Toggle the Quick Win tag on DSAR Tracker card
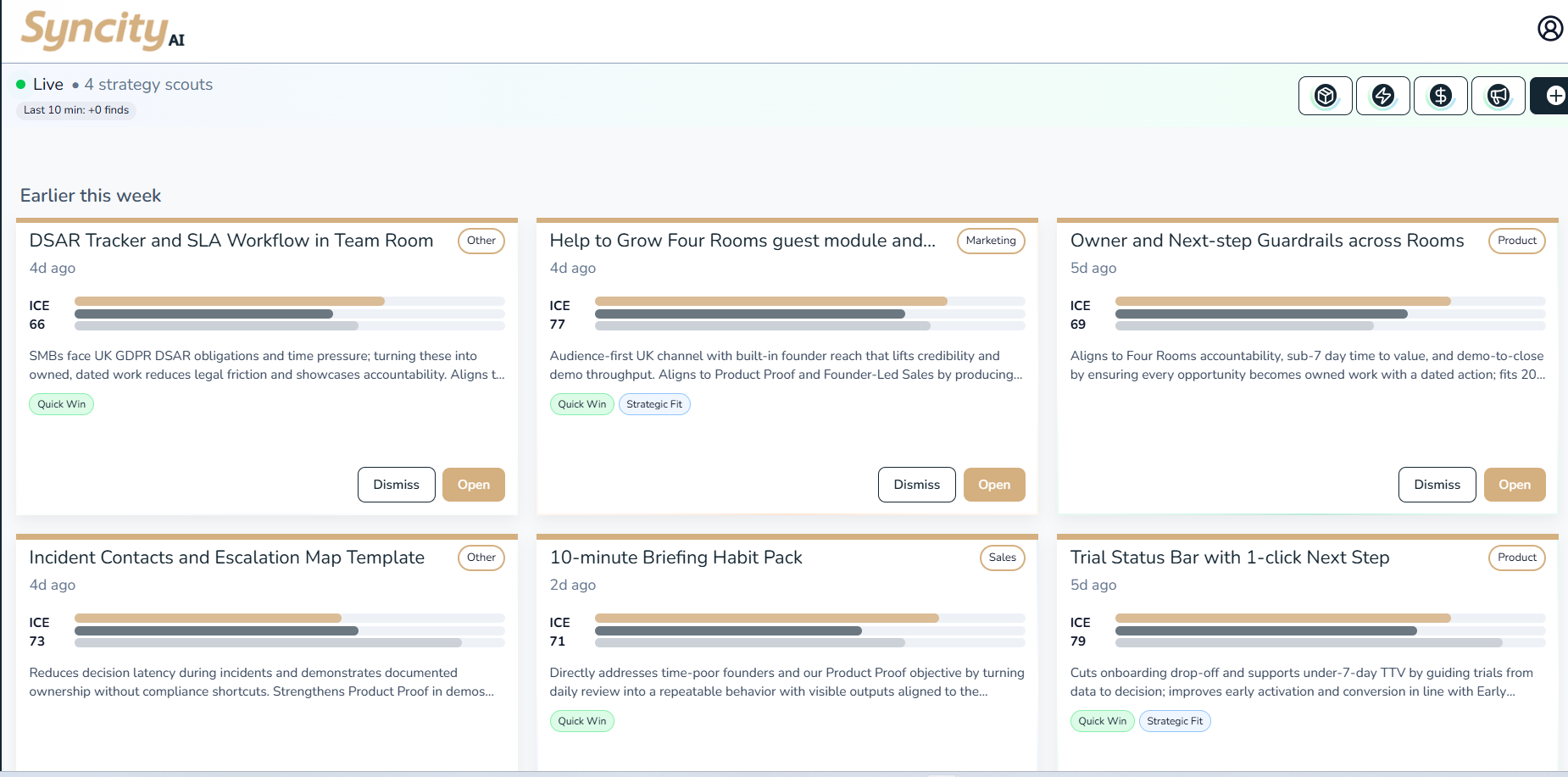 [x=61, y=404]
